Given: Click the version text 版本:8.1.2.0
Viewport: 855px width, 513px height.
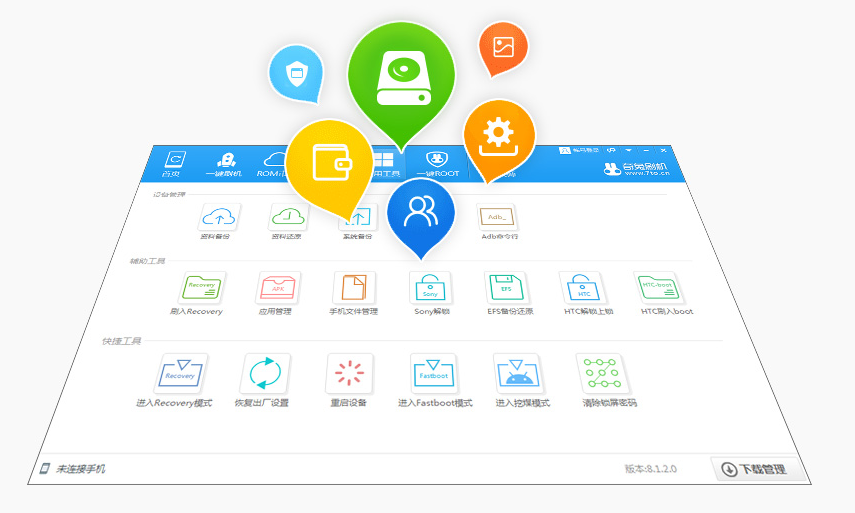Looking at the screenshot, I should pyautogui.click(x=651, y=469).
